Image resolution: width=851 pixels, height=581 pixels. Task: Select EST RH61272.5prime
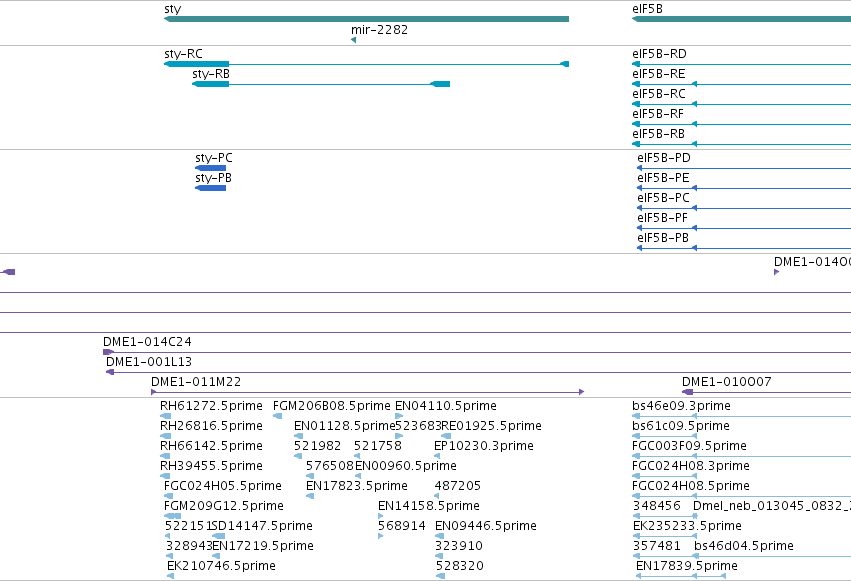tap(211, 406)
